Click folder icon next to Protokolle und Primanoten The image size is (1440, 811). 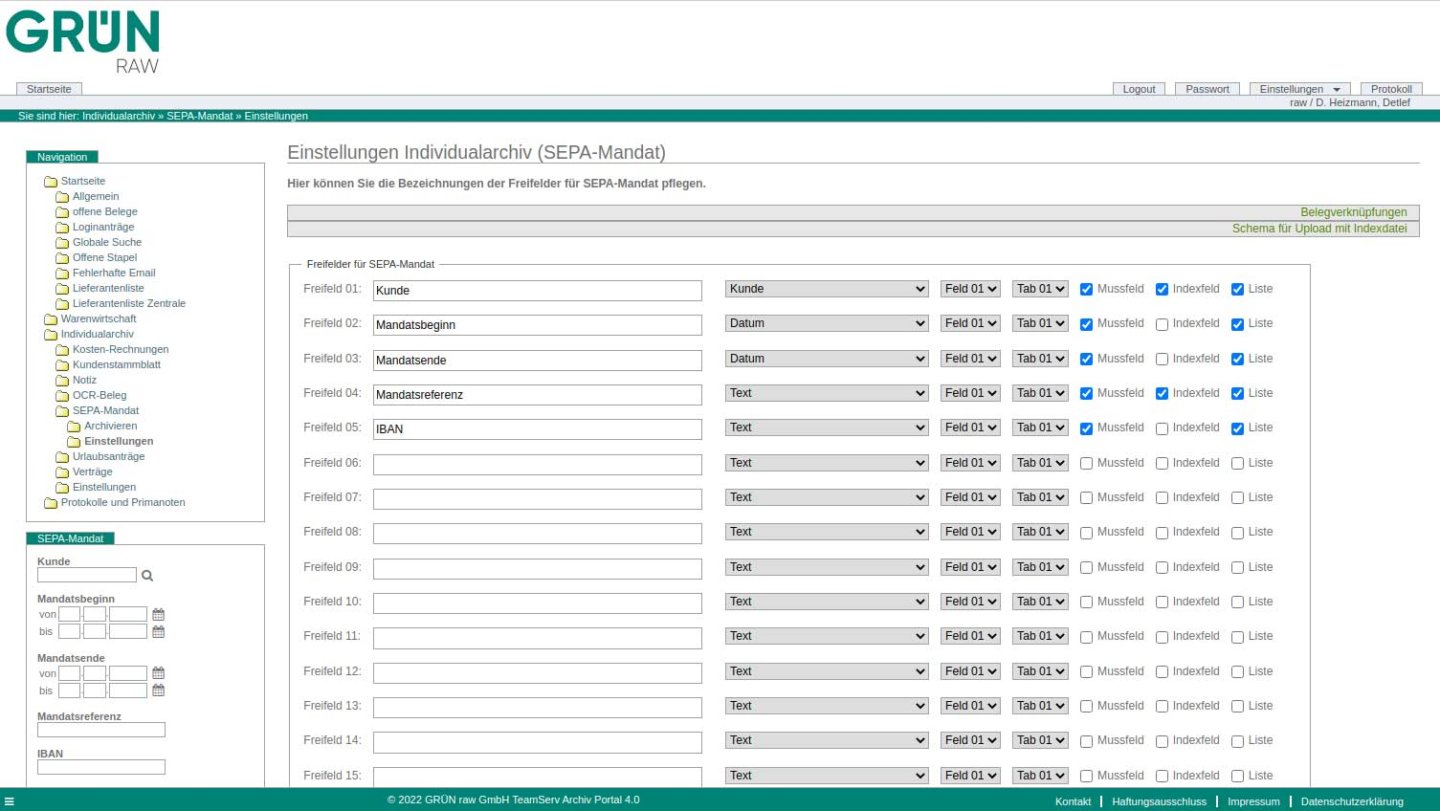(50, 503)
